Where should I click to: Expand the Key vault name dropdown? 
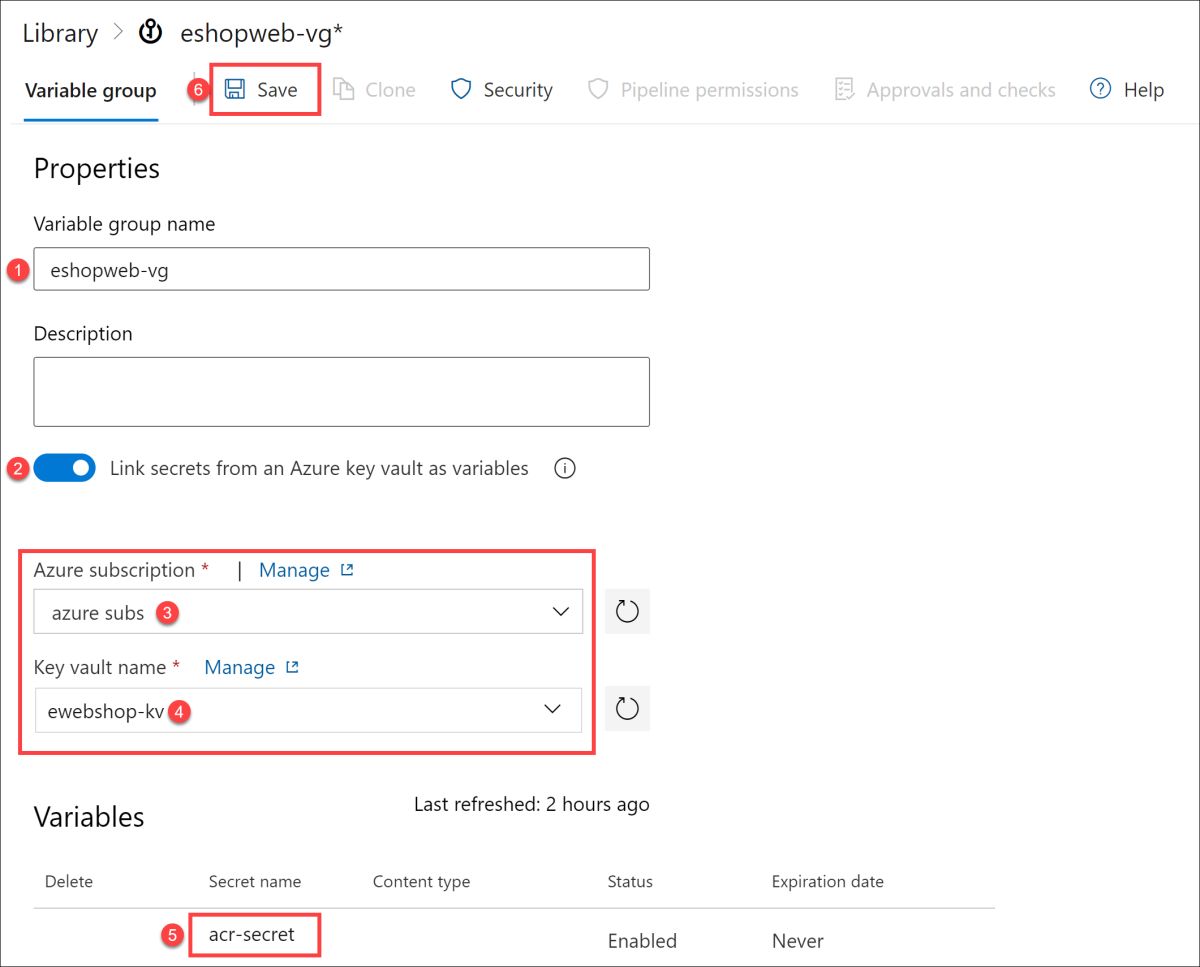[x=308, y=709]
